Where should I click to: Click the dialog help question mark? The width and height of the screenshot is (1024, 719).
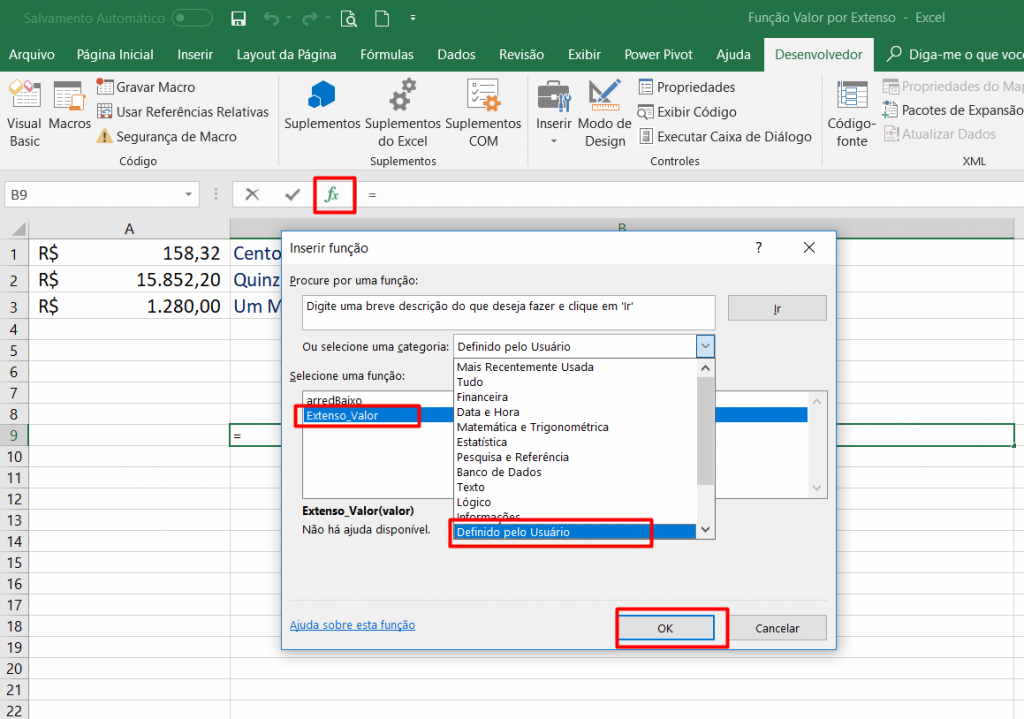tap(758, 248)
